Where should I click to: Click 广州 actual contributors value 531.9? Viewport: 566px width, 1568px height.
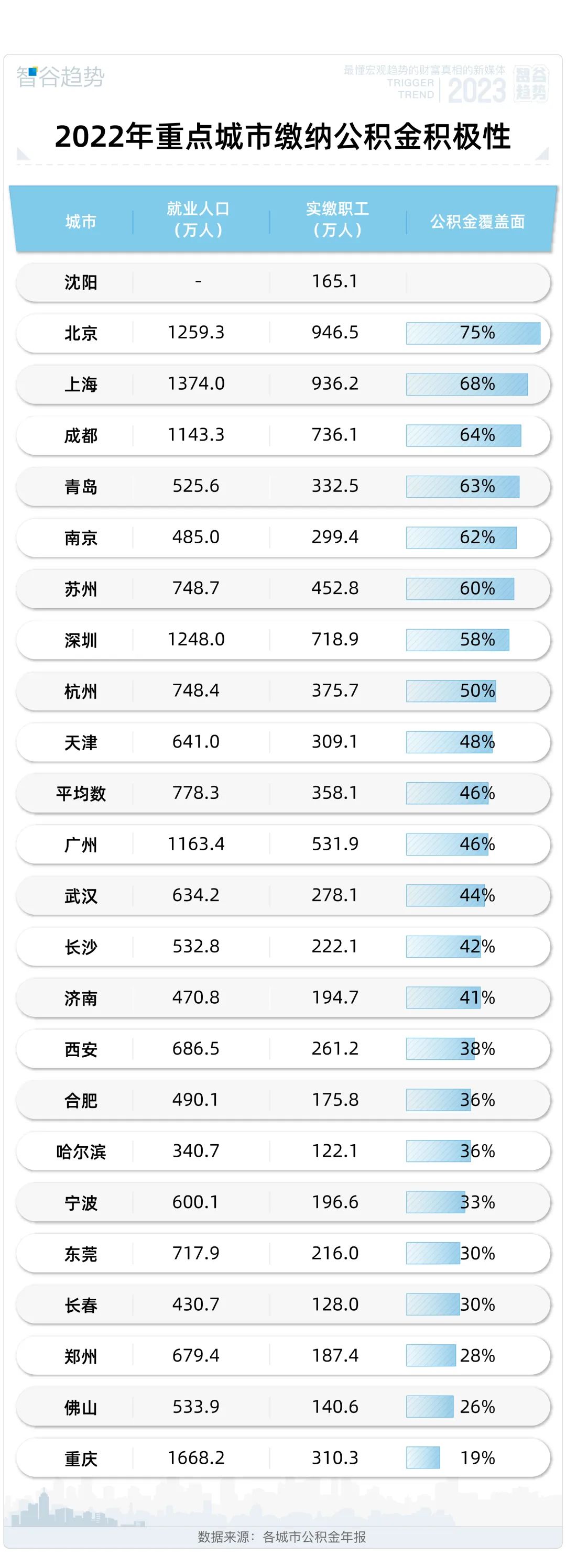(x=335, y=843)
